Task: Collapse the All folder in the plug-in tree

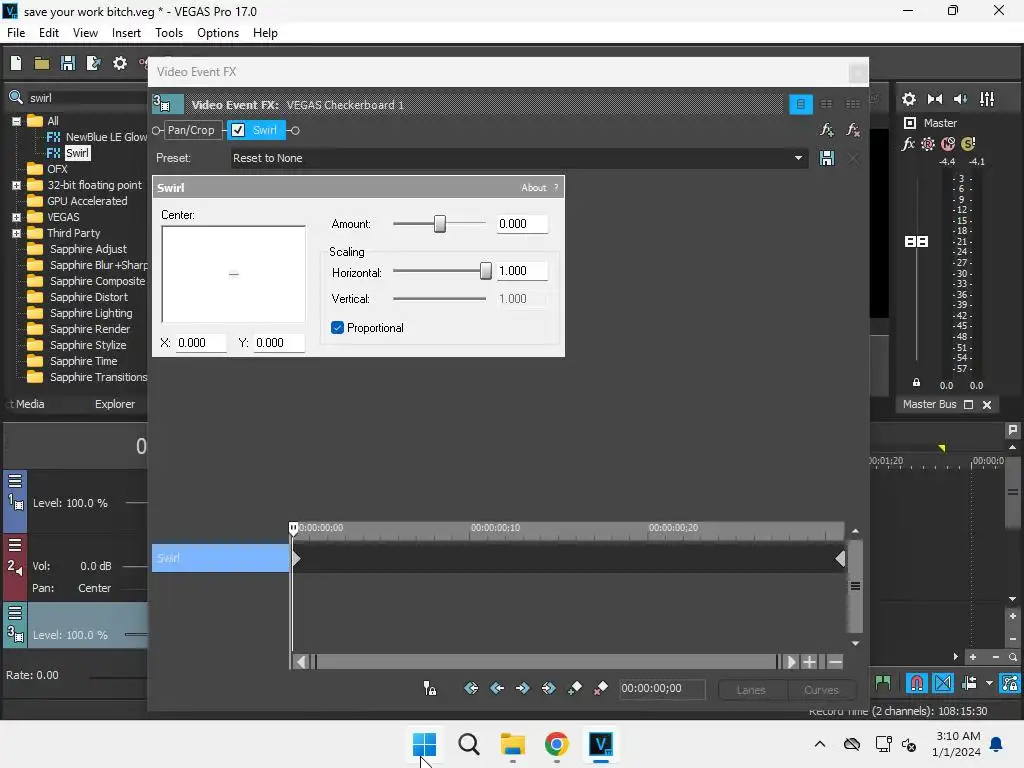Action: (16, 121)
